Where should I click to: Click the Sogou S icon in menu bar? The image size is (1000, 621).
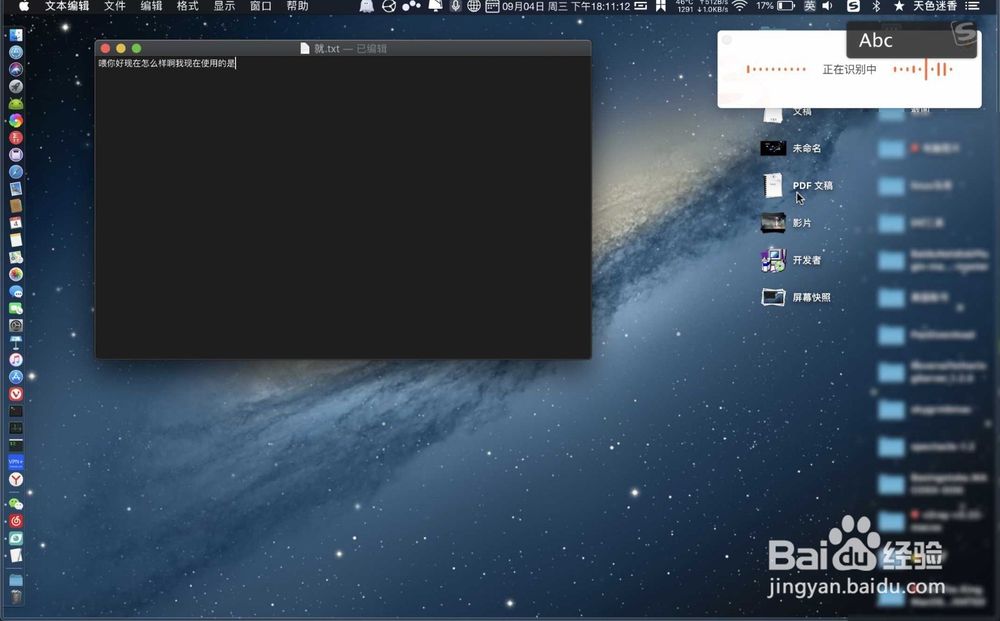point(853,6)
